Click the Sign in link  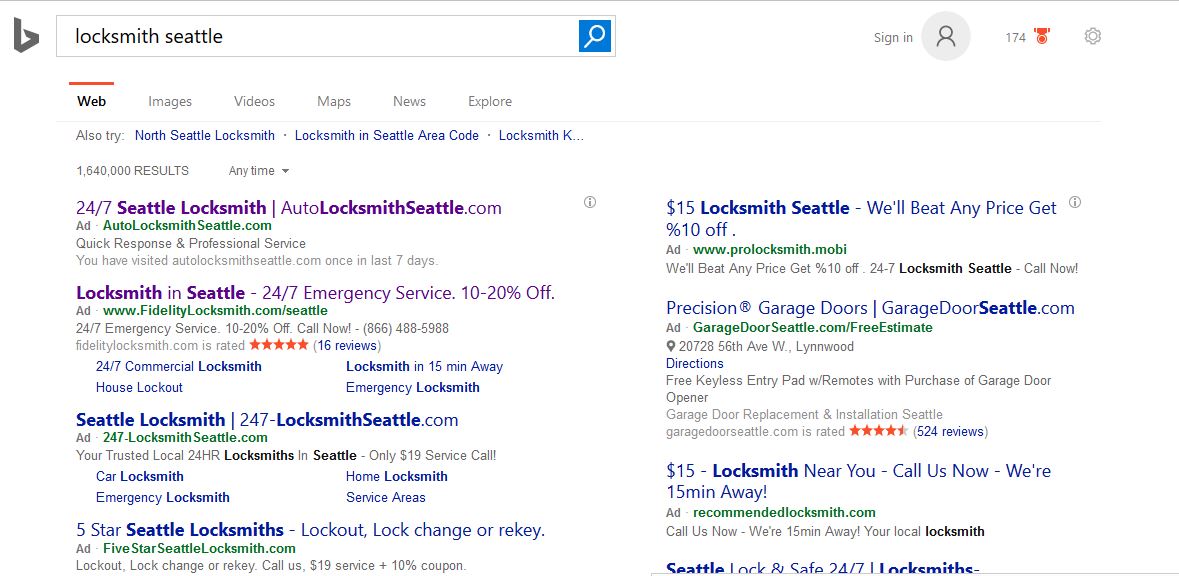[x=893, y=38]
